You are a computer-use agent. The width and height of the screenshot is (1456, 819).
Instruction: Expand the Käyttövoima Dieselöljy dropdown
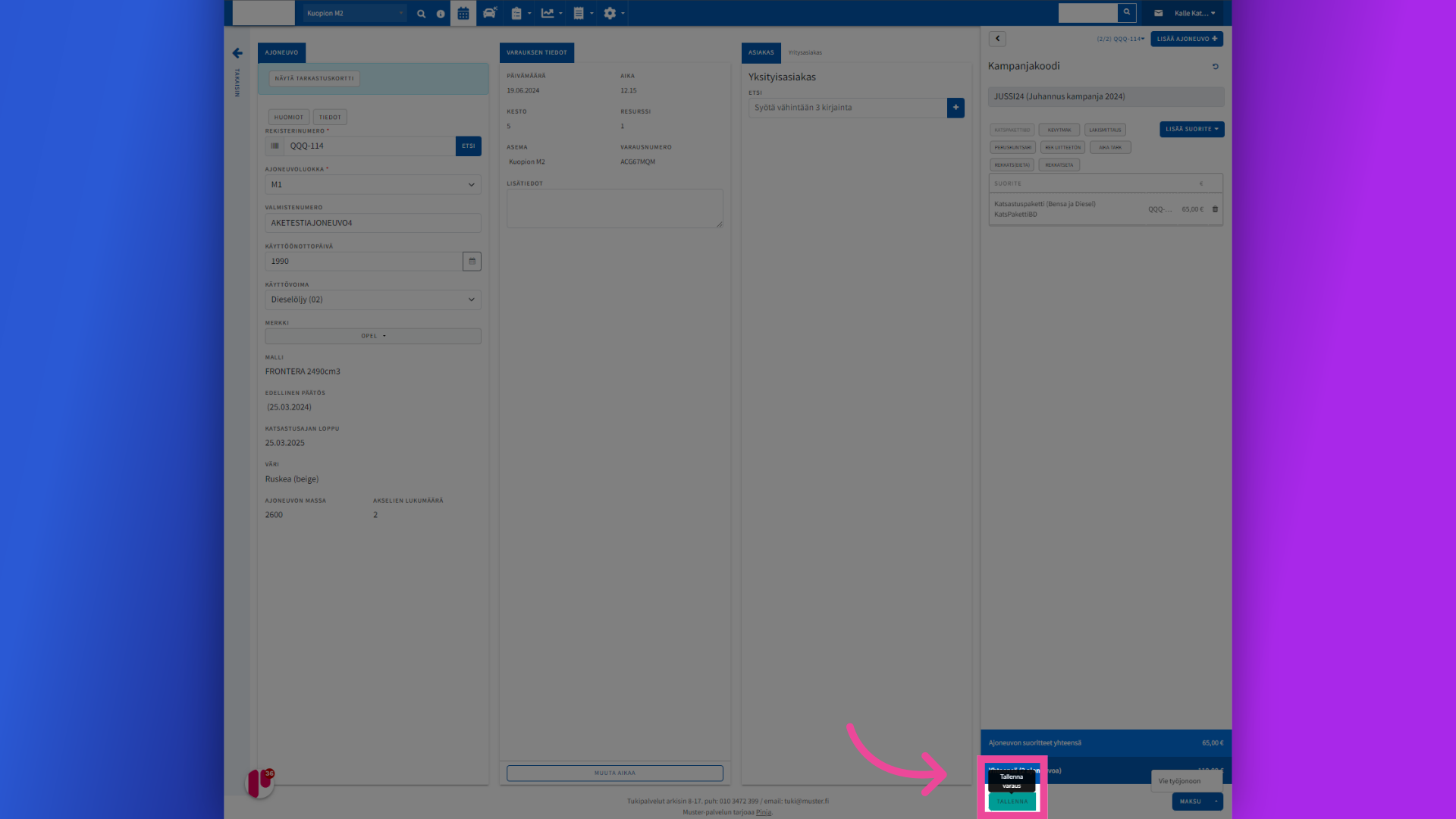pyautogui.click(x=373, y=300)
